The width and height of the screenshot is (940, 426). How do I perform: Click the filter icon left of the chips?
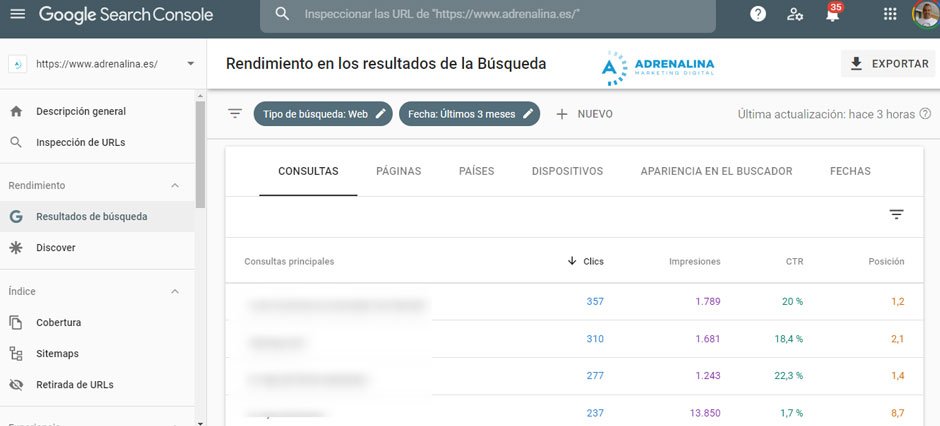coord(235,113)
